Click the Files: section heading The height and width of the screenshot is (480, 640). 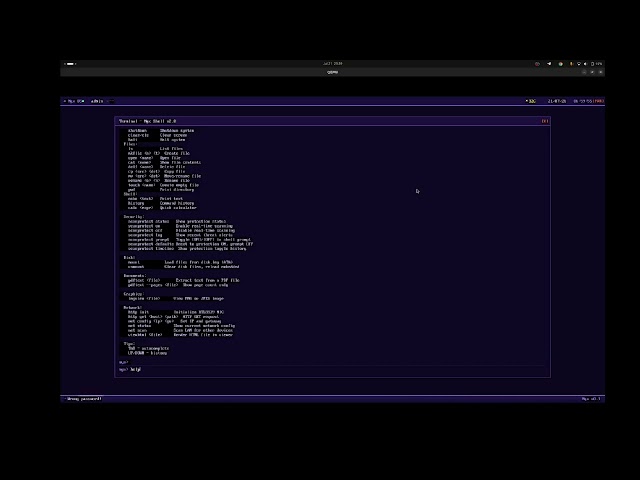[x=130, y=144]
